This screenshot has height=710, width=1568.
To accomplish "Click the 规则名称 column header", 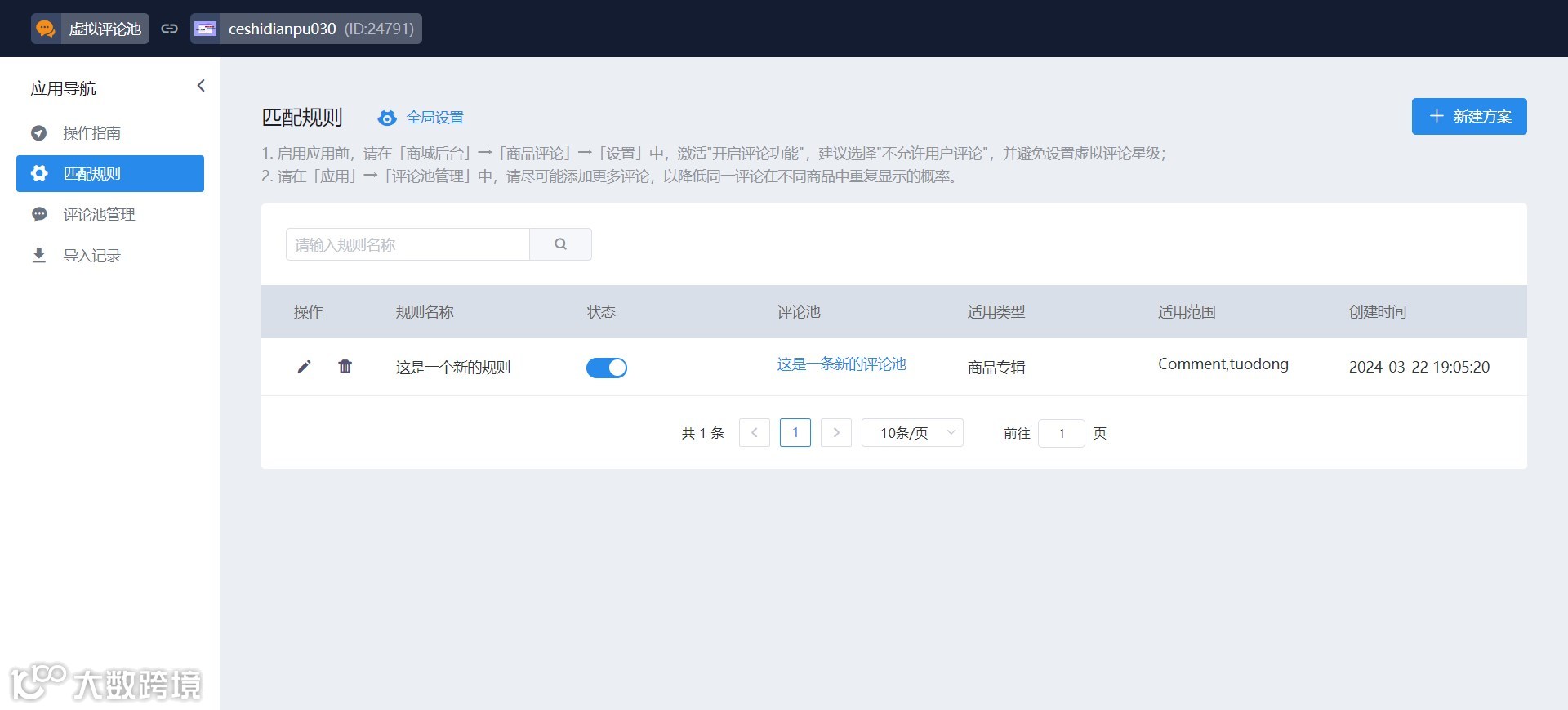I will [425, 312].
